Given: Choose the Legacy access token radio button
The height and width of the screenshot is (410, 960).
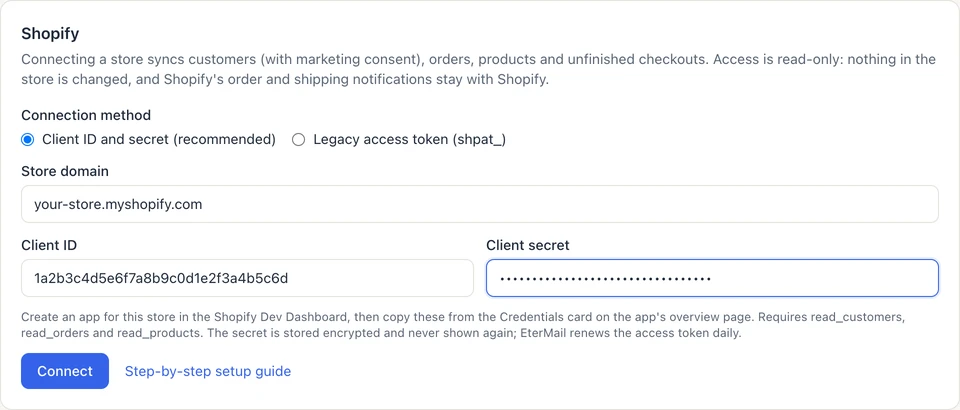Looking at the screenshot, I should pyautogui.click(x=298, y=140).
